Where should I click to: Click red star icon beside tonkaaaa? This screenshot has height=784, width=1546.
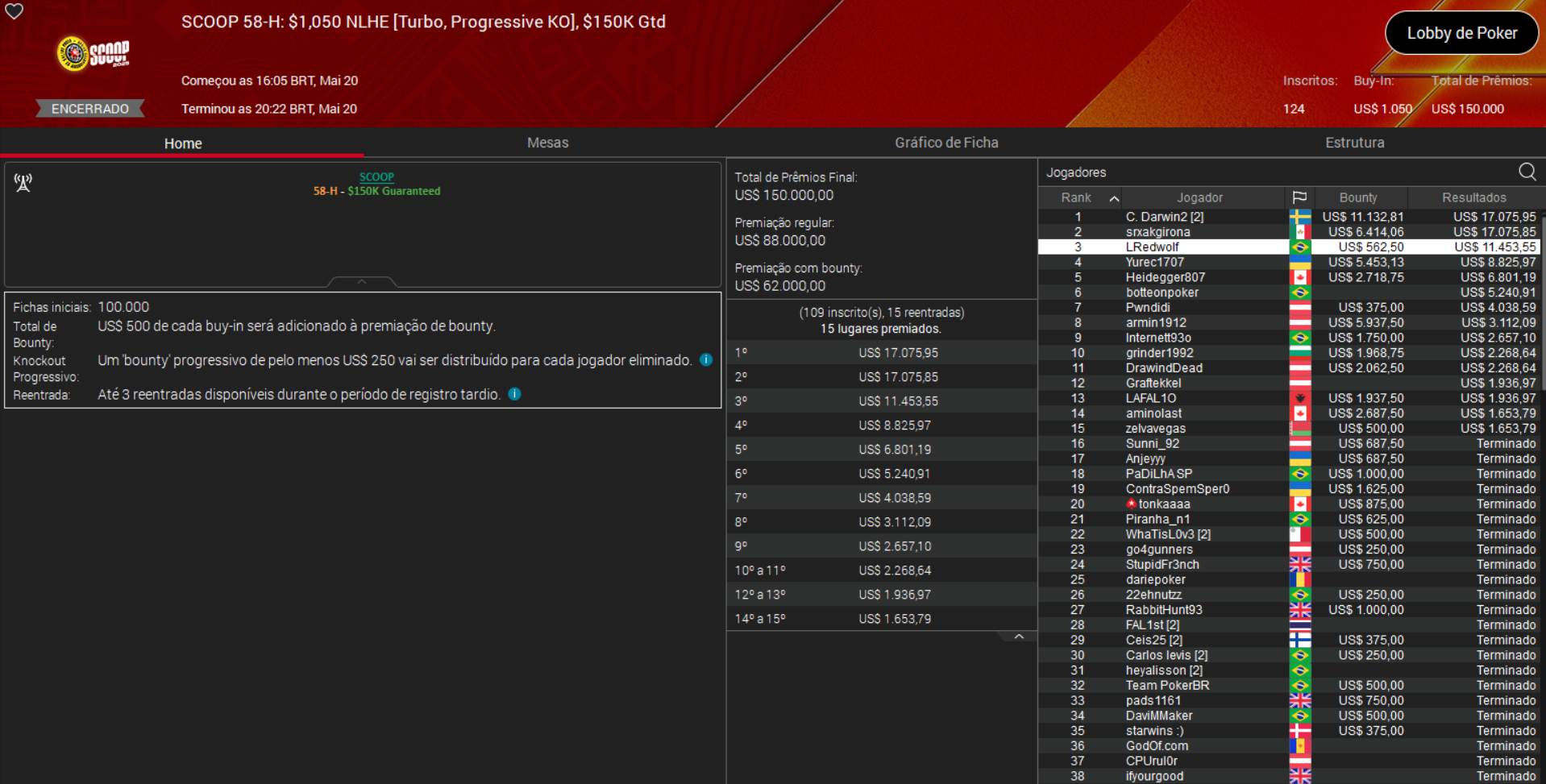tap(1131, 504)
